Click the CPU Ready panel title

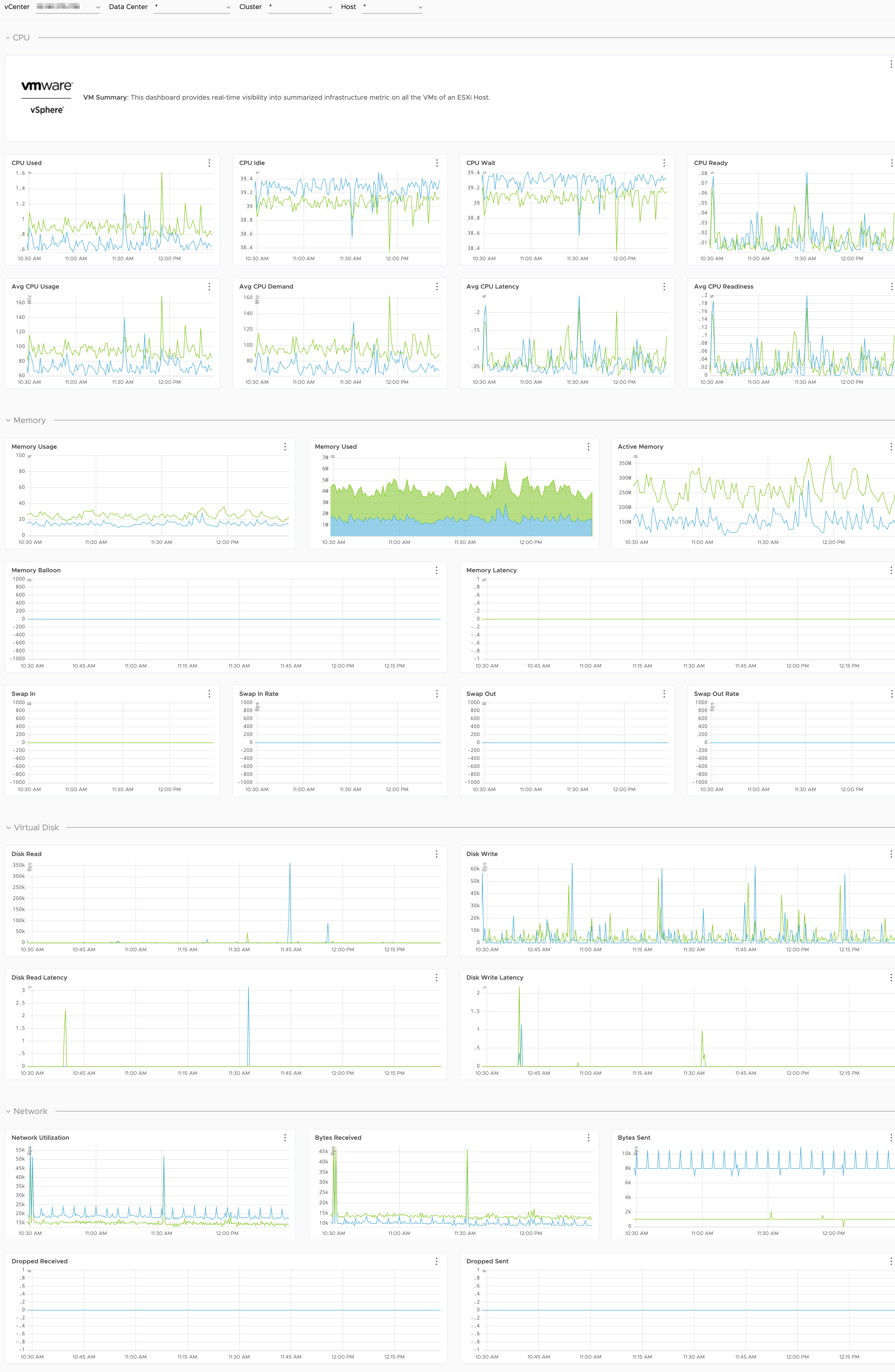point(711,163)
